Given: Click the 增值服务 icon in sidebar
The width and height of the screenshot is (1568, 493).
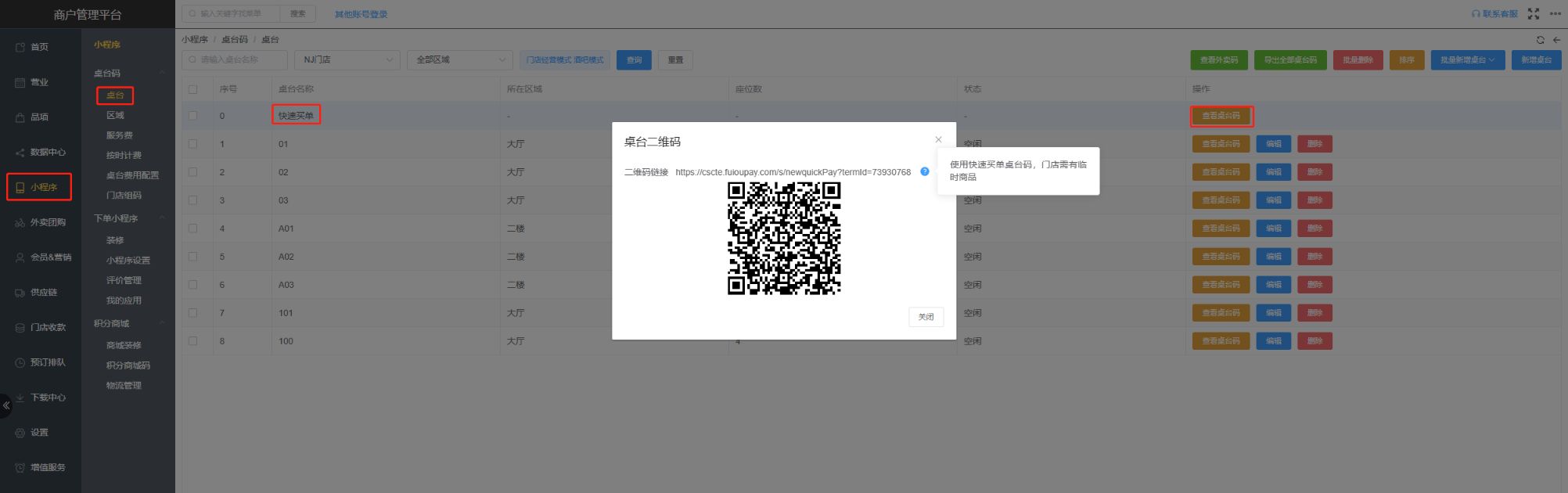Looking at the screenshot, I should point(20,468).
